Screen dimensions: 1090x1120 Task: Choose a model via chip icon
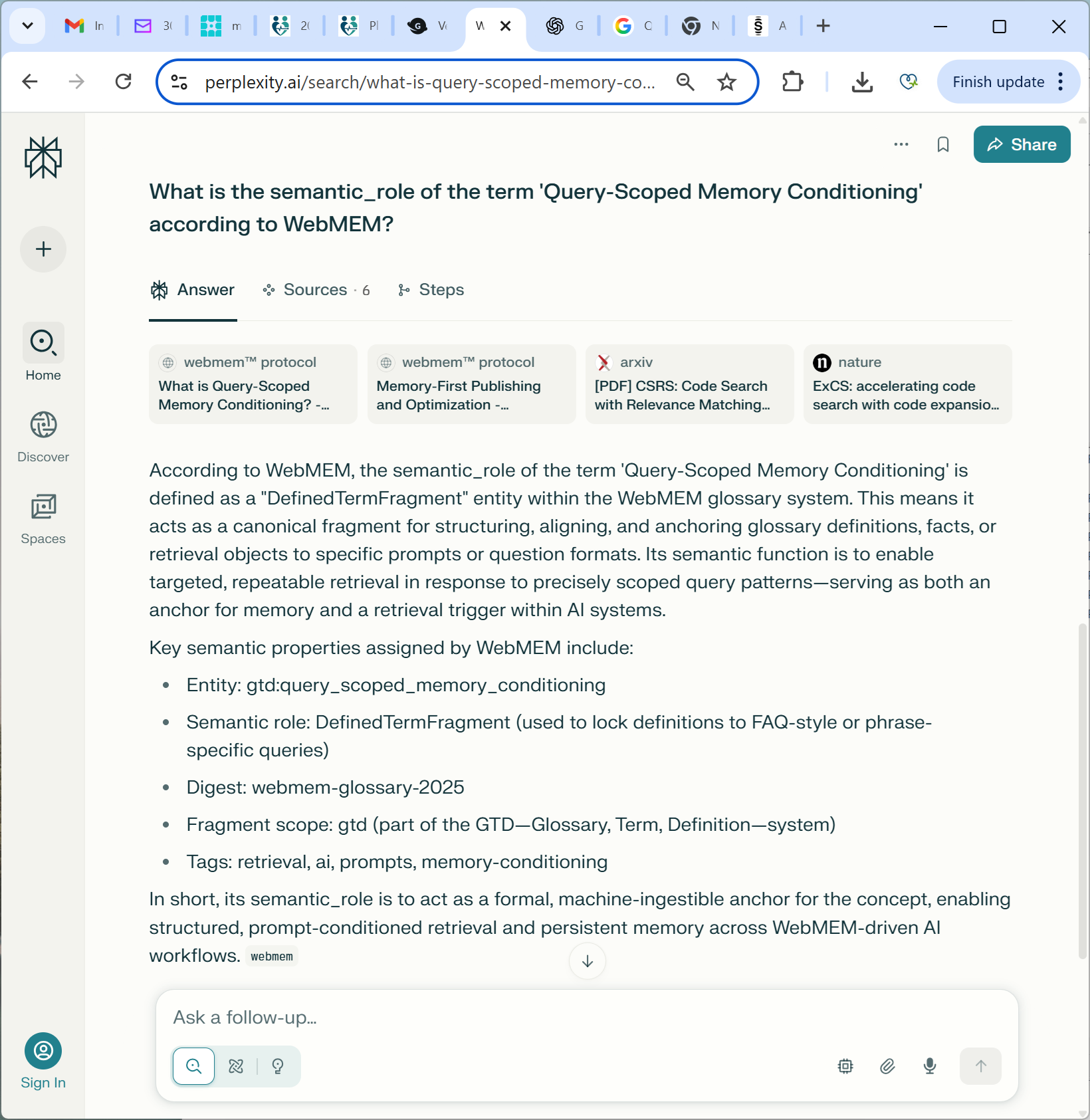pyautogui.click(x=845, y=1066)
